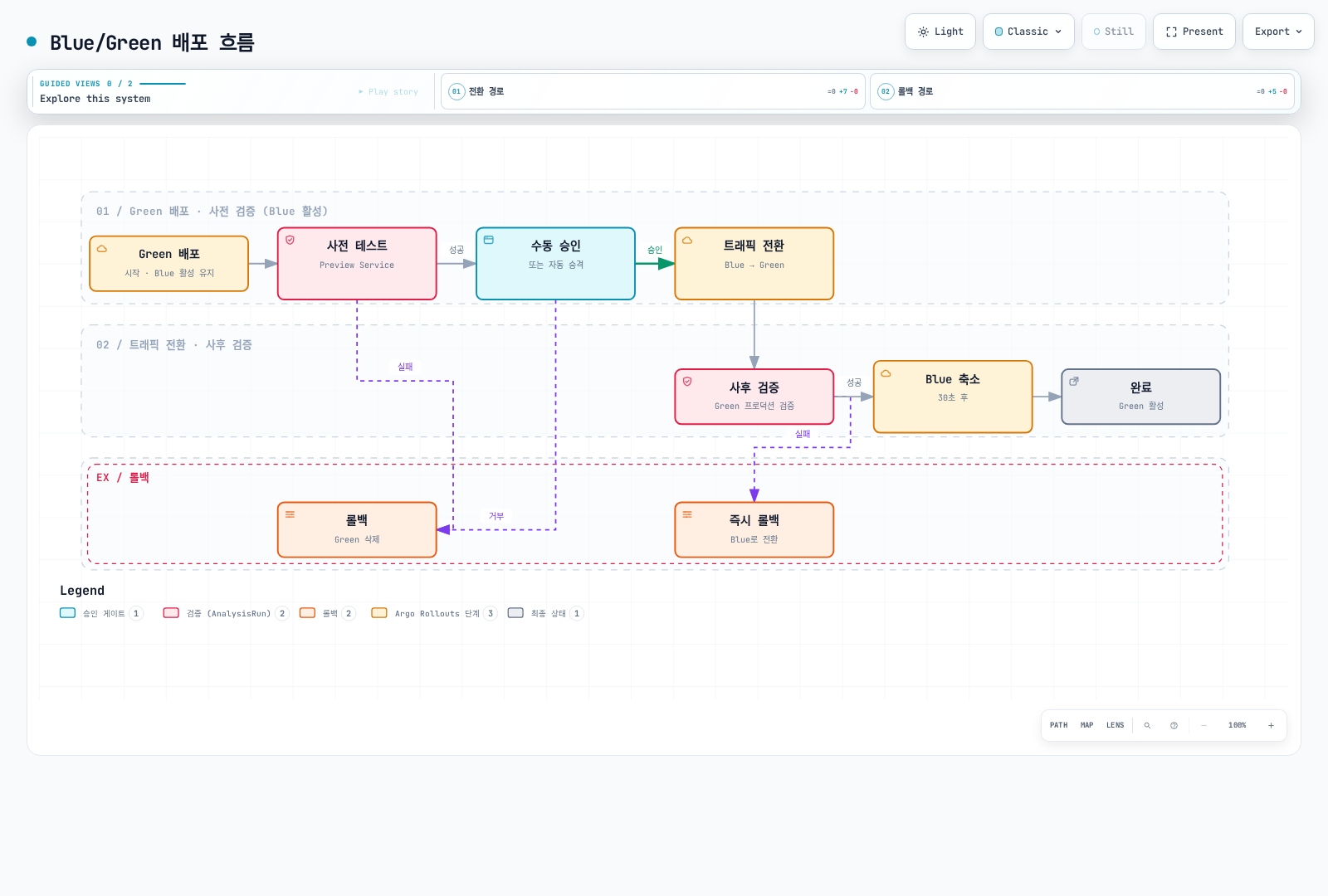Open the Classic style dropdown
Viewport: 1328px width, 896px height.
click(x=1028, y=32)
